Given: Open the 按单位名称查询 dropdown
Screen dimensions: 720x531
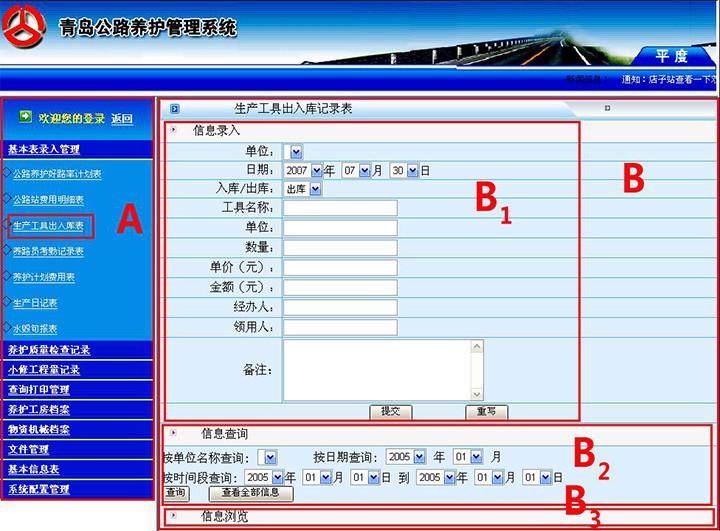Looking at the screenshot, I should click(x=267, y=457).
